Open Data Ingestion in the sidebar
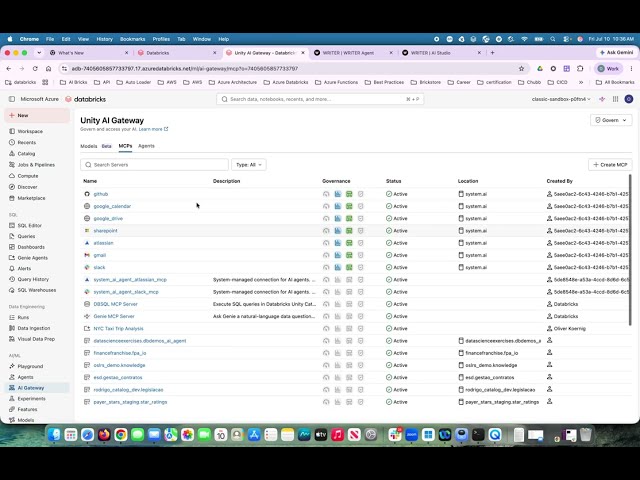The image size is (640, 480). 33,328
